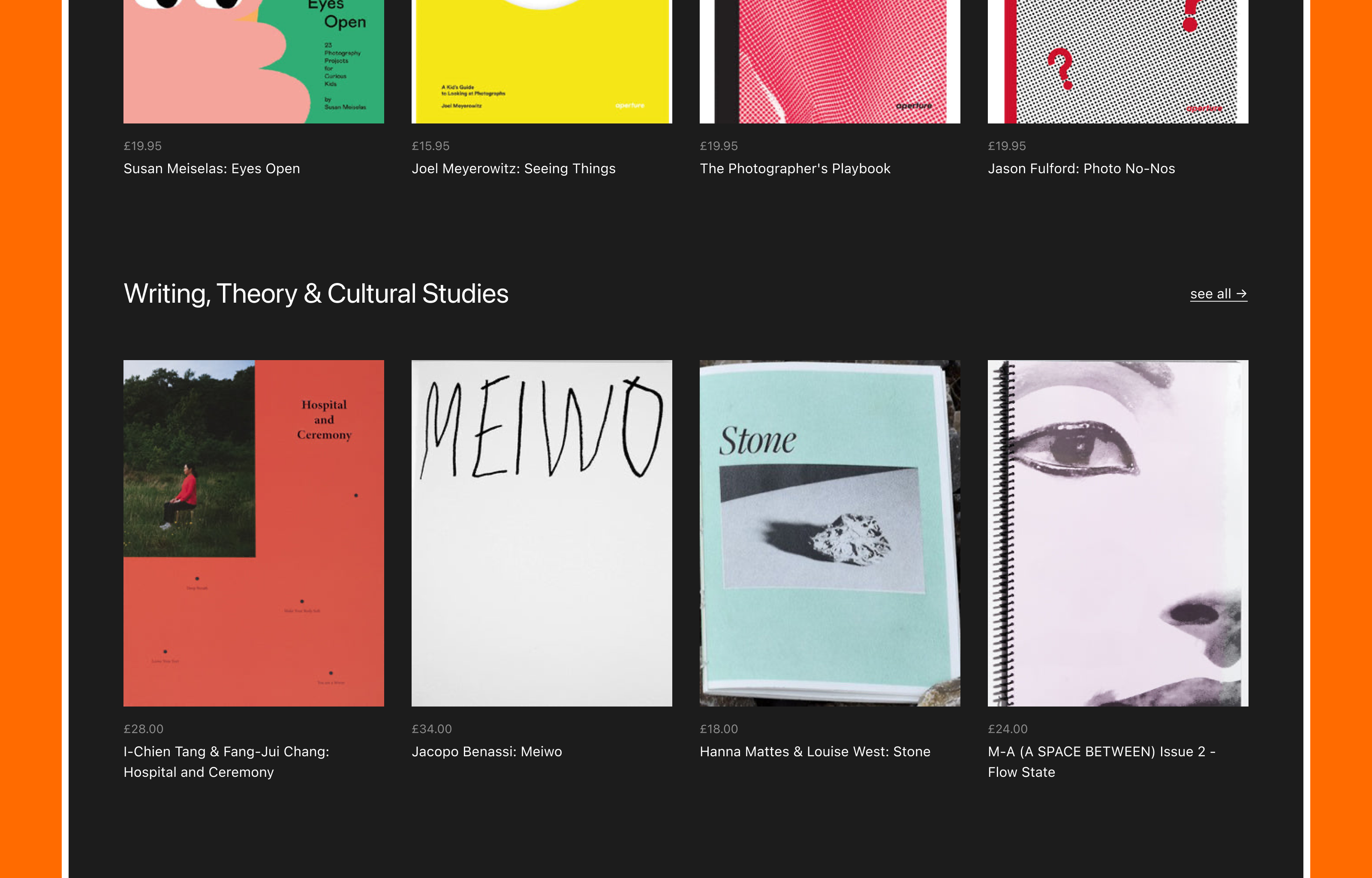Click the 'see all' arrow link
This screenshot has width=1372, height=878.
click(x=1218, y=294)
